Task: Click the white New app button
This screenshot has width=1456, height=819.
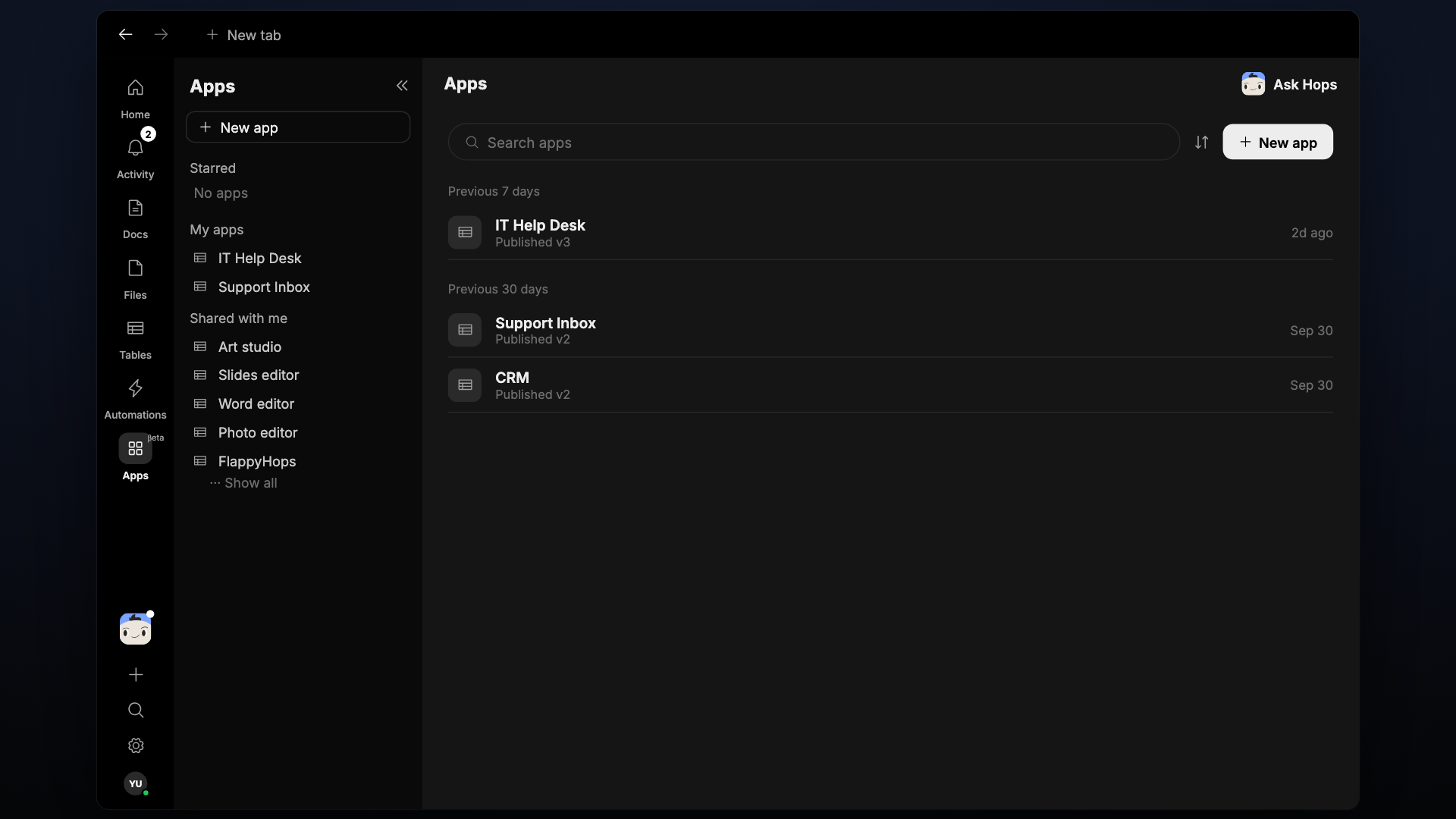Action: pyautogui.click(x=1278, y=142)
